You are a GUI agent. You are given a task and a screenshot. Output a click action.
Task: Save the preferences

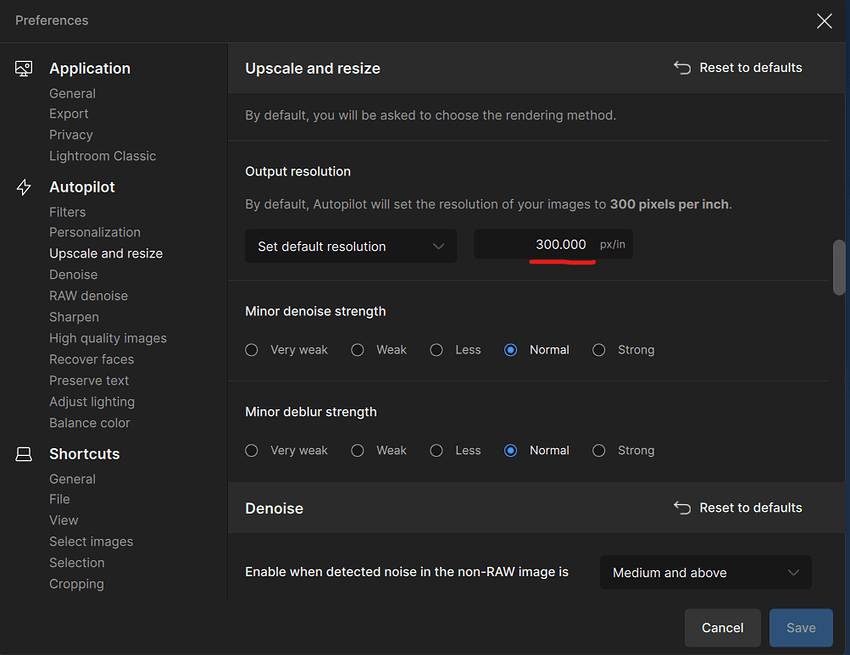[801, 628]
